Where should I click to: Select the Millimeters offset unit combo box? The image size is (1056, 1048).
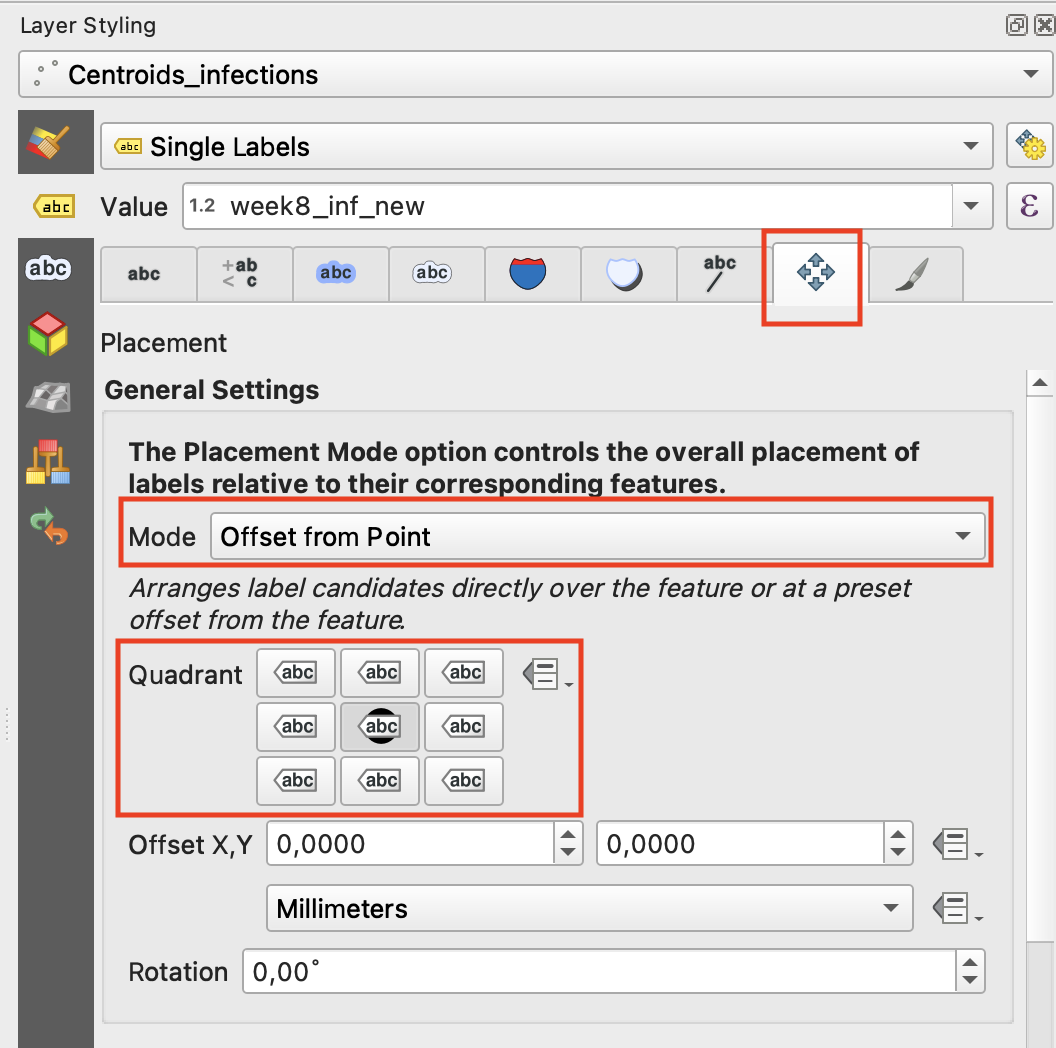tap(589, 909)
